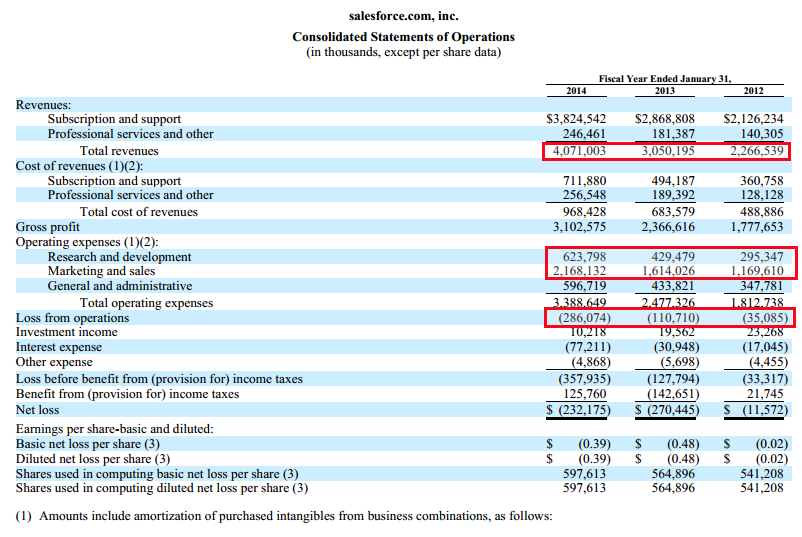Click 'Fiscal Year Ended January 31,' header
This screenshot has width=802, height=537.
click(665, 79)
